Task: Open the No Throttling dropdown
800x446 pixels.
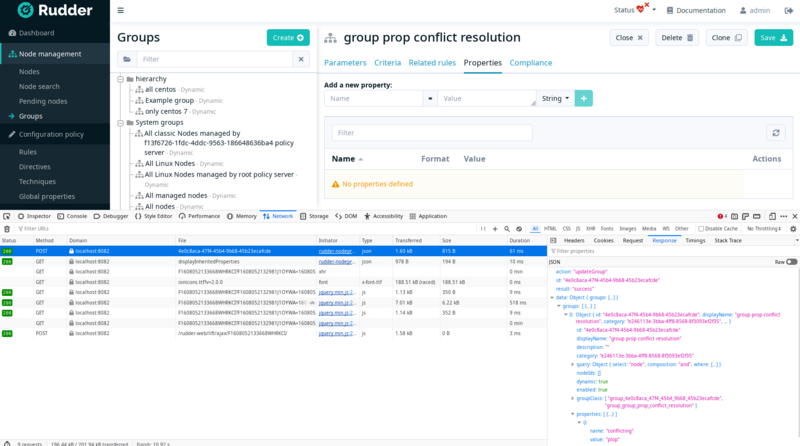Action: coord(764,229)
